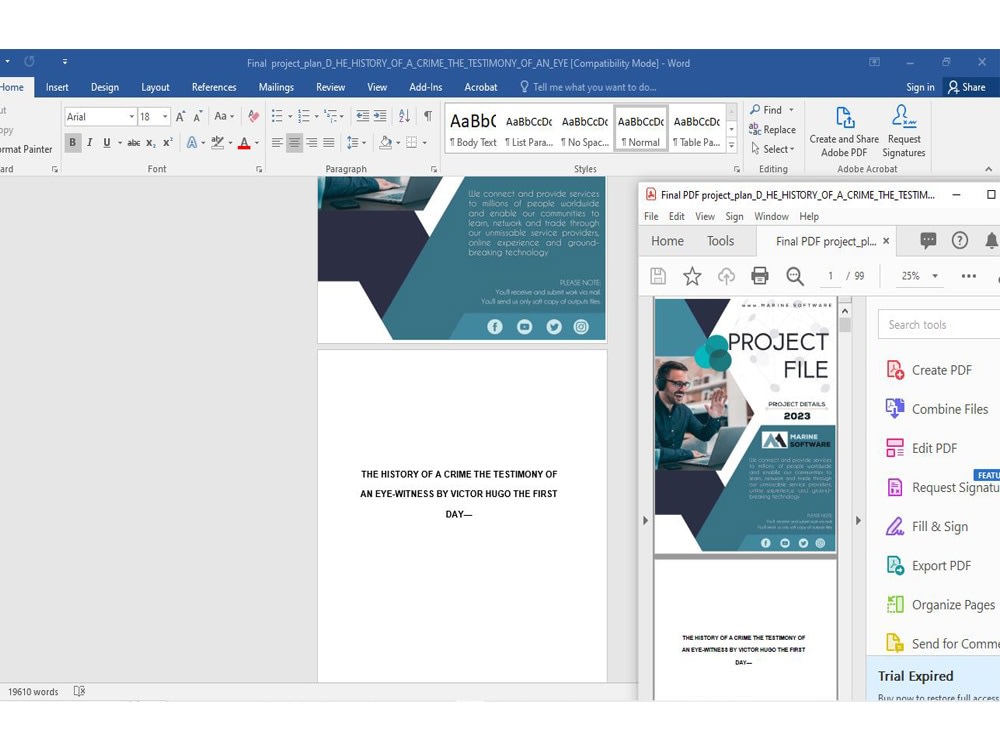
Task: Click Create and Share Adobe PDF
Action: [844, 132]
